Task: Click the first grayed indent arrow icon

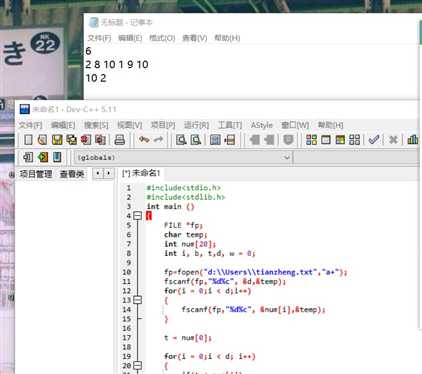Action: tap(255, 140)
